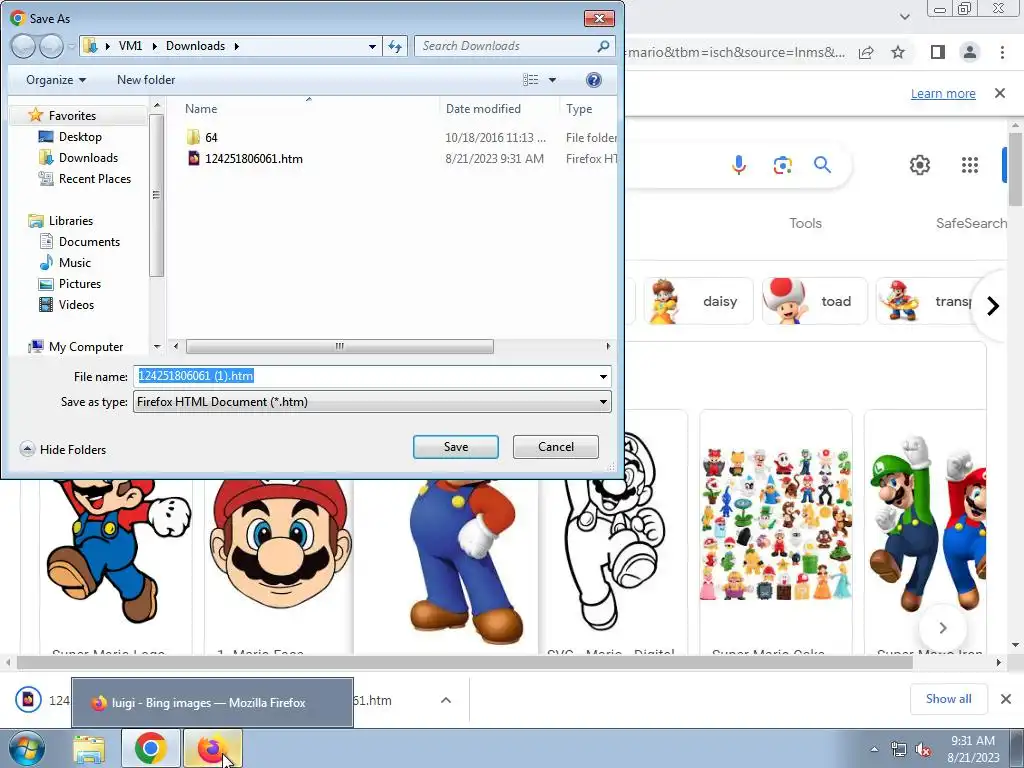Select Desktop in the navigation pane
The image size is (1024, 768).
click(x=80, y=136)
